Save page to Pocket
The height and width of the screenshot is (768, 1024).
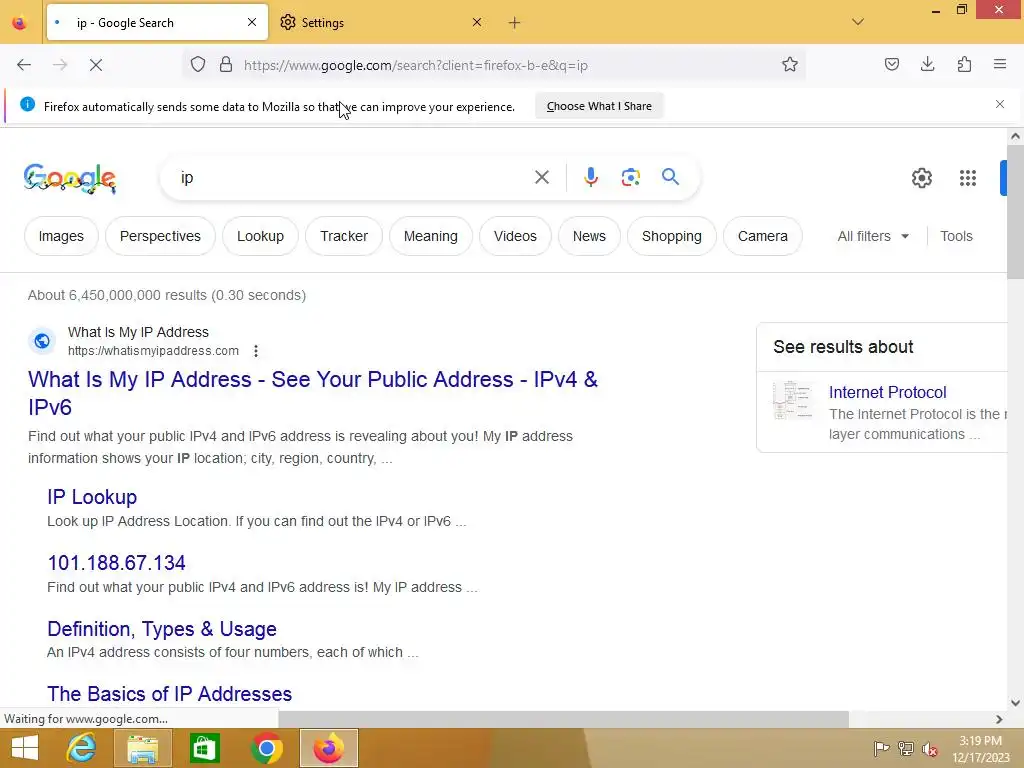pos(891,64)
